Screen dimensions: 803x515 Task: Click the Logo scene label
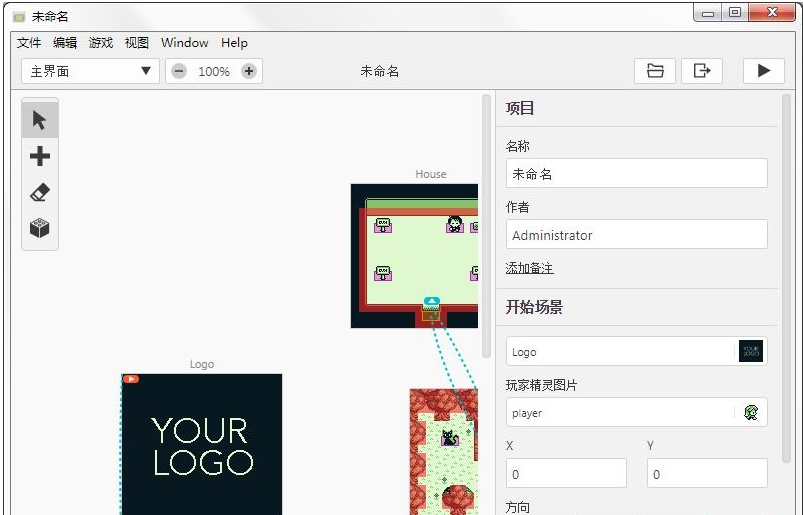(x=202, y=364)
